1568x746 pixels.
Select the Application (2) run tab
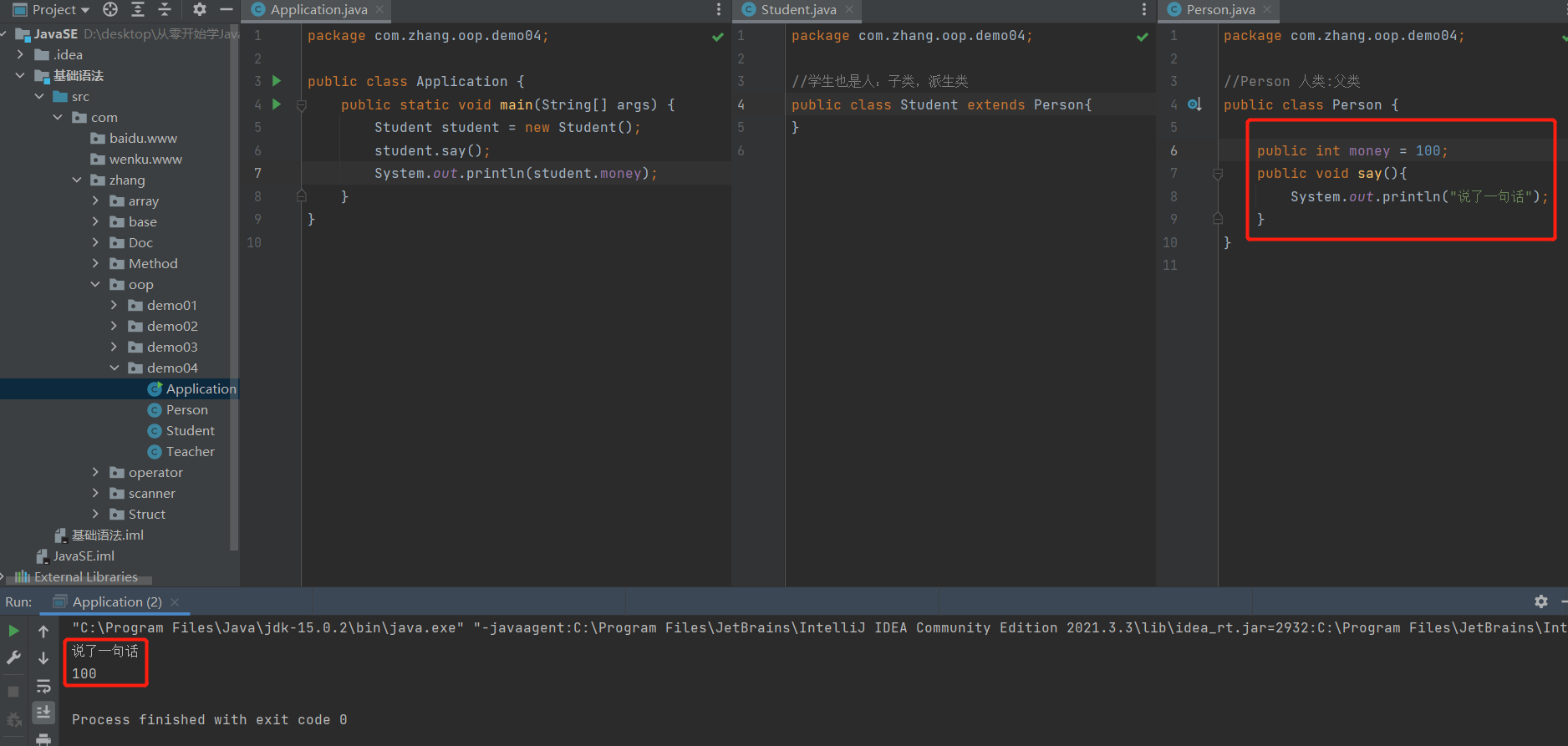pos(117,602)
